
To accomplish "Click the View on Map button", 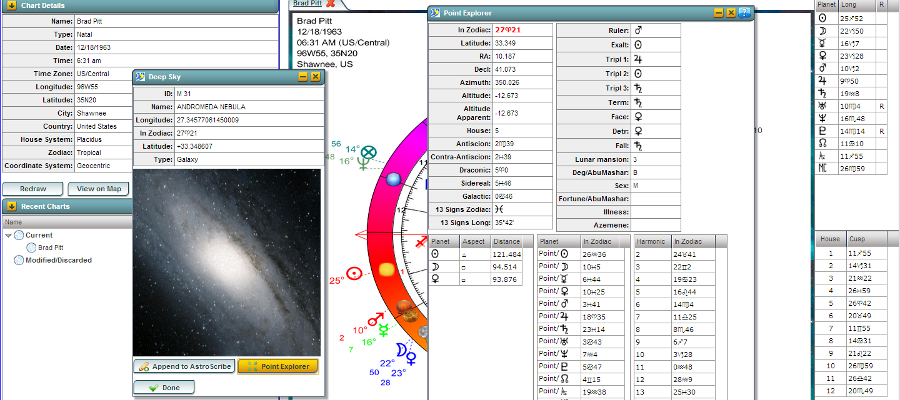I will coord(100,188).
